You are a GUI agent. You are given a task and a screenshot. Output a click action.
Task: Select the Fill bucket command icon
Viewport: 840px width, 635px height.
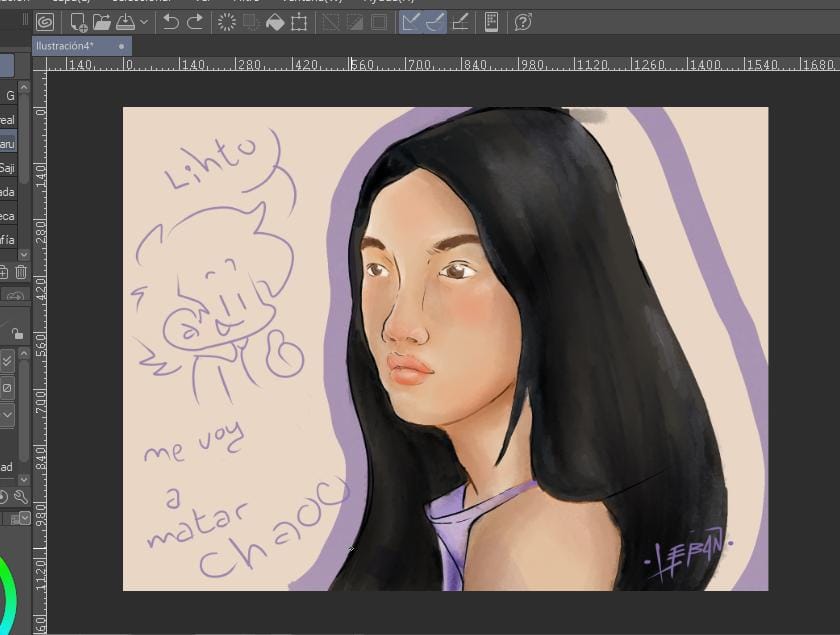pos(275,23)
